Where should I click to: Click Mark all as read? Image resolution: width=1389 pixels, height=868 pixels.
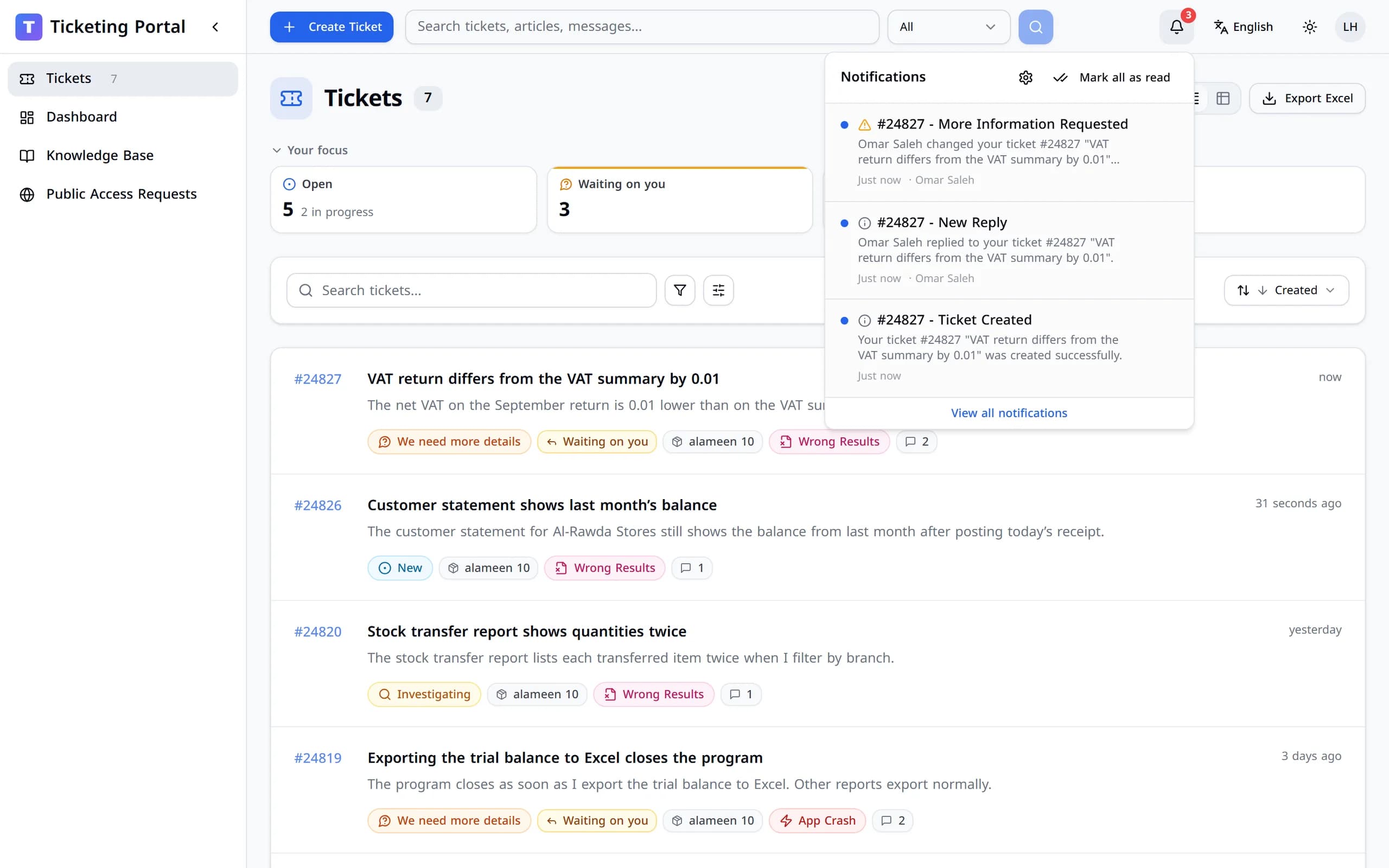[x=1112, y=78]
